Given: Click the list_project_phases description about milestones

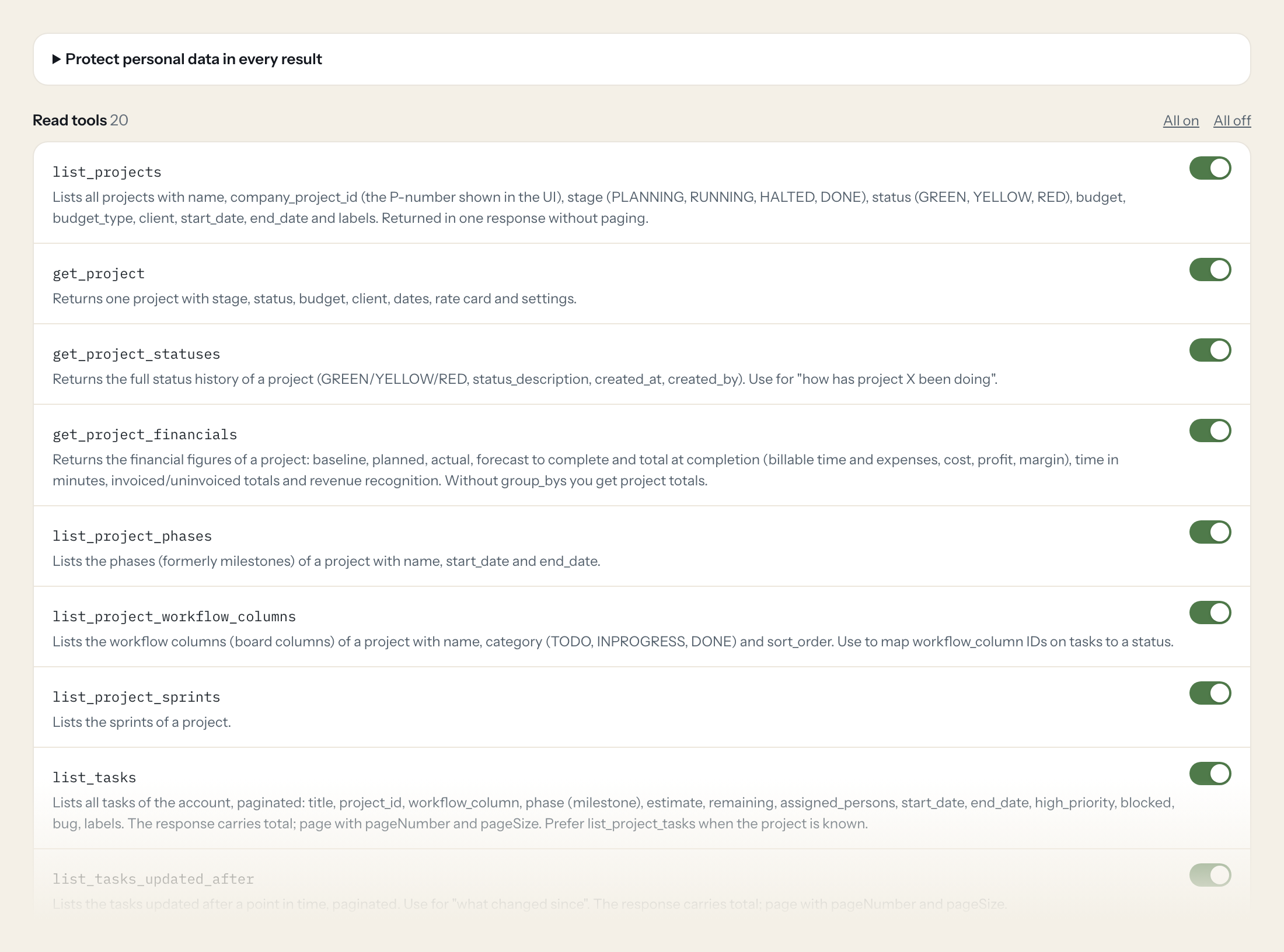Looking at the screenshot, I should (x=326, y=561).
